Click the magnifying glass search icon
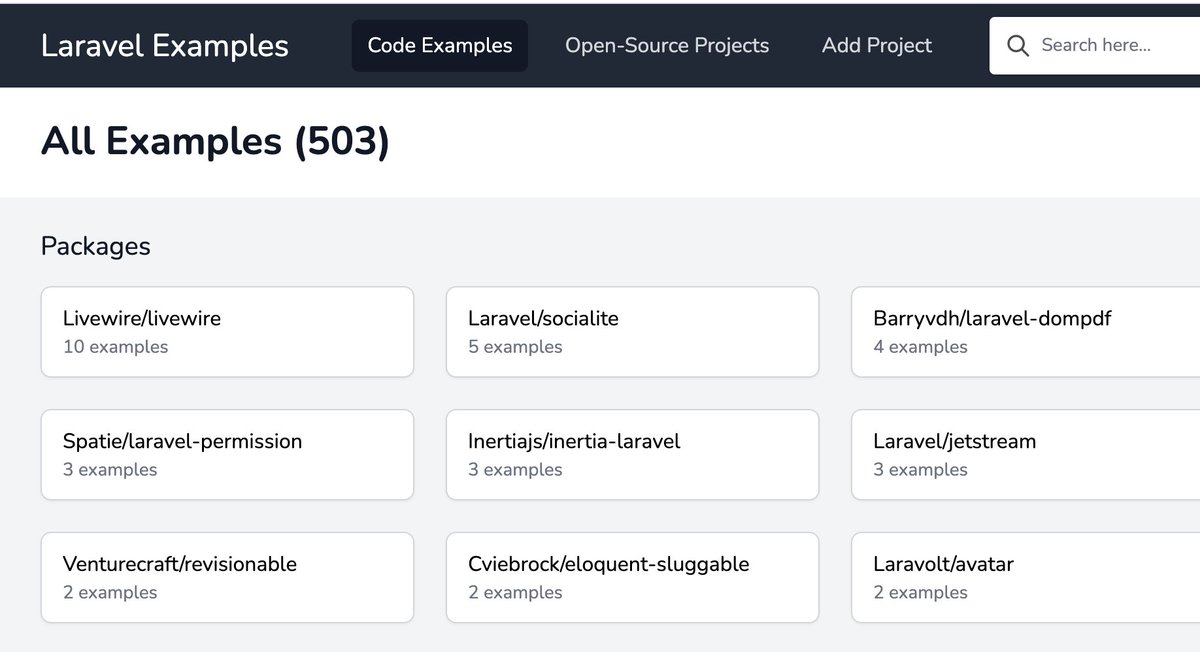 tap(1018, 46)
